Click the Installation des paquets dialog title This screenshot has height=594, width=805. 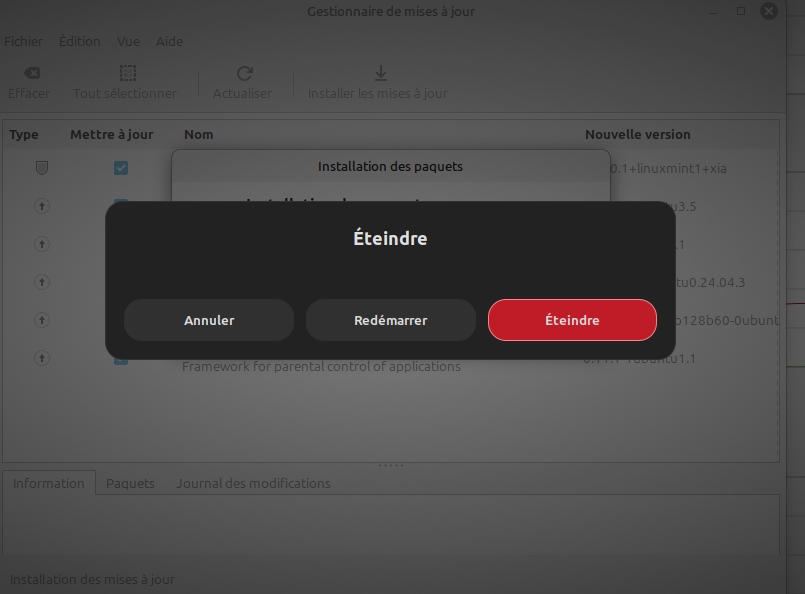coord(390,166)
